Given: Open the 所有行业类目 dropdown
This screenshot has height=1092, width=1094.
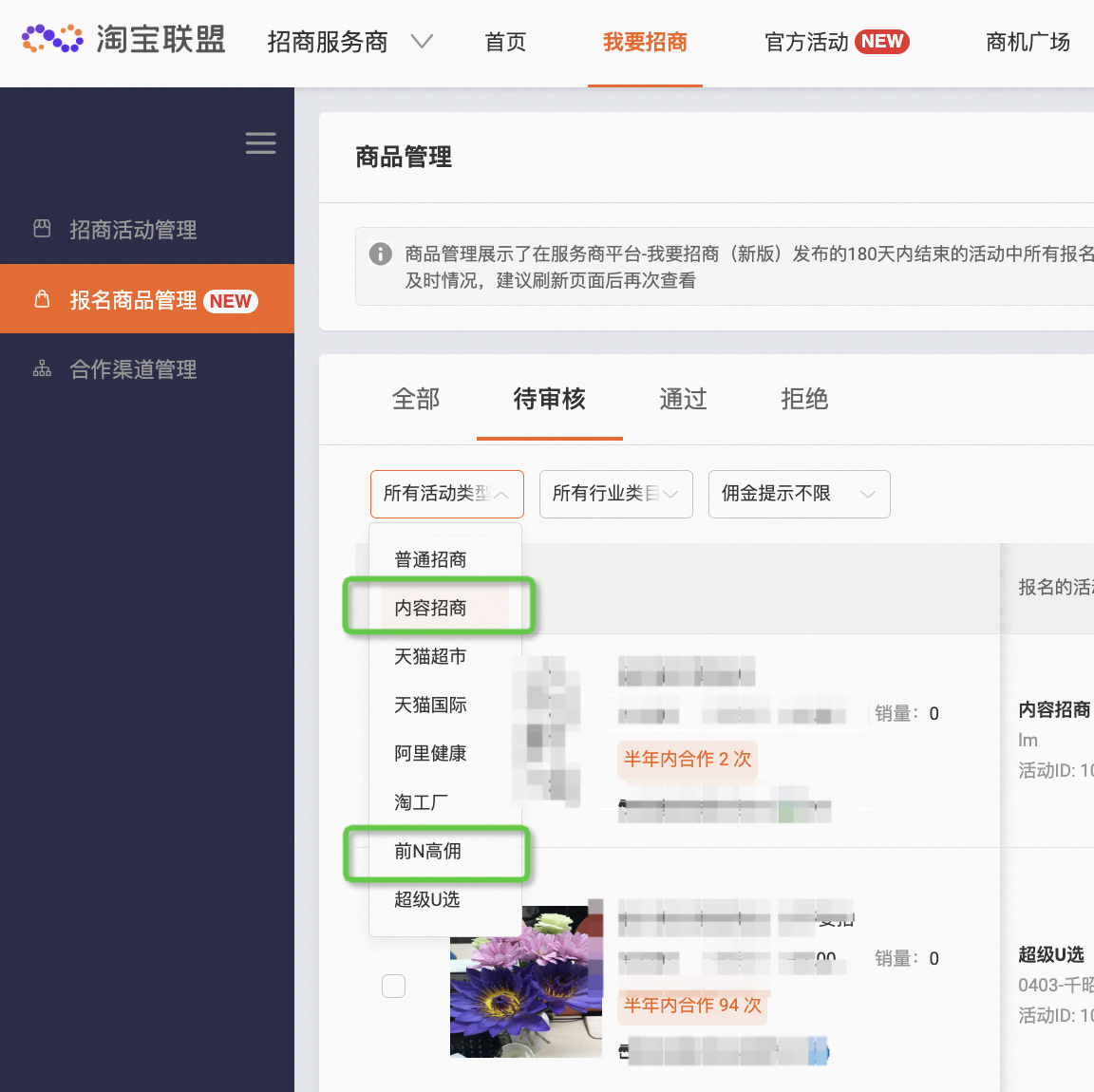Looking at the screenshot, I should (x=615, y=494).
